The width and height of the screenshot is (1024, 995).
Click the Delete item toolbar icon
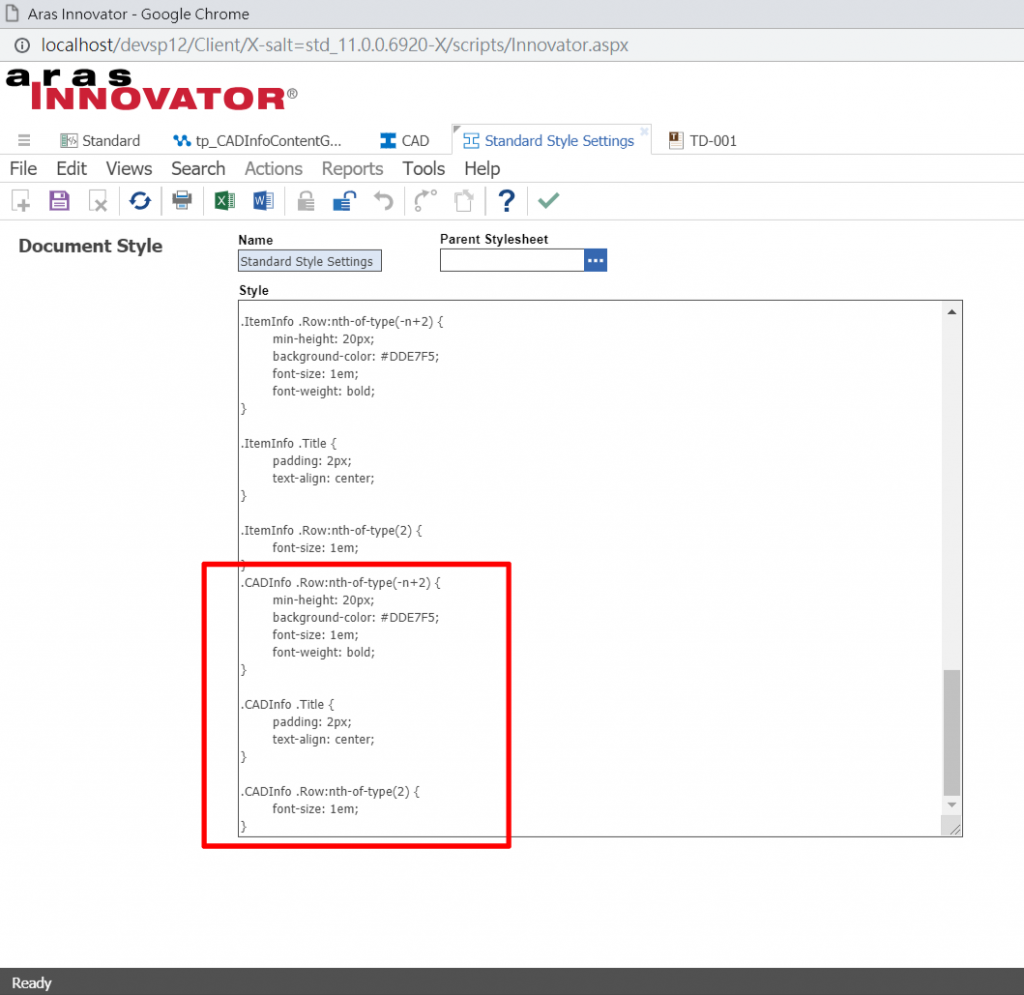pyautogui.click(x=98, y=201)
